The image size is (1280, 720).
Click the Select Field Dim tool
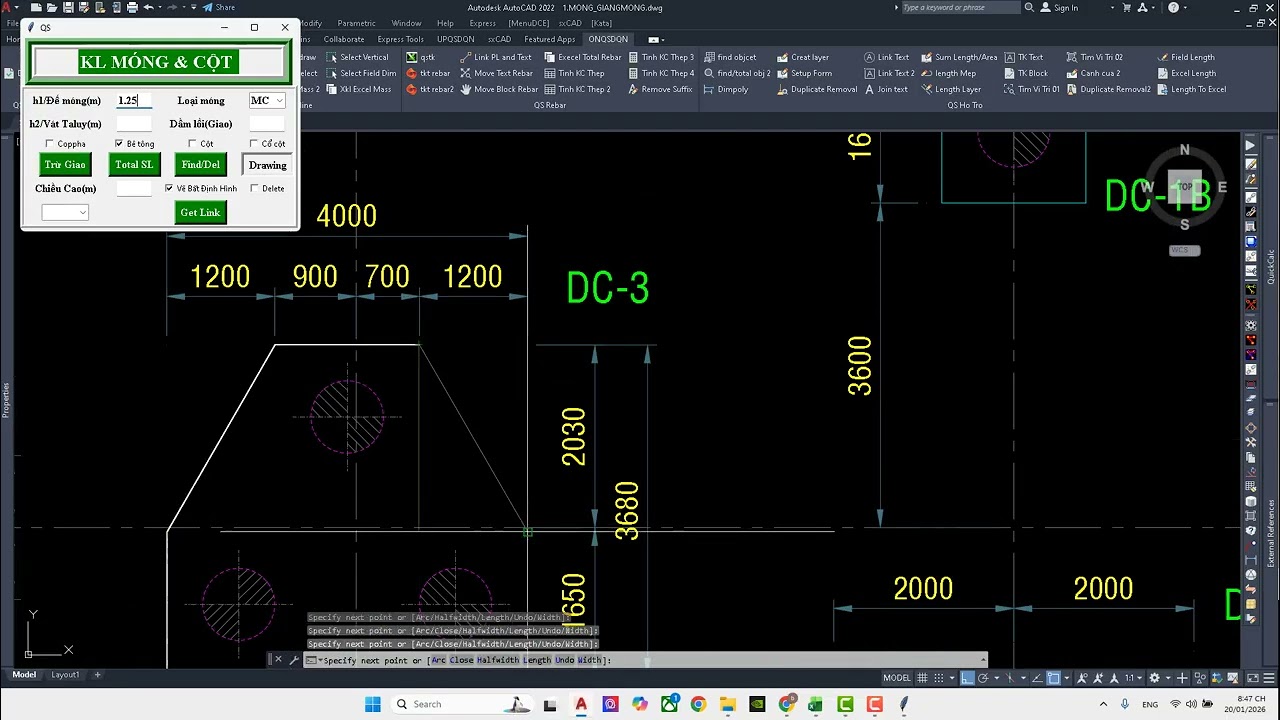point(361,73)
